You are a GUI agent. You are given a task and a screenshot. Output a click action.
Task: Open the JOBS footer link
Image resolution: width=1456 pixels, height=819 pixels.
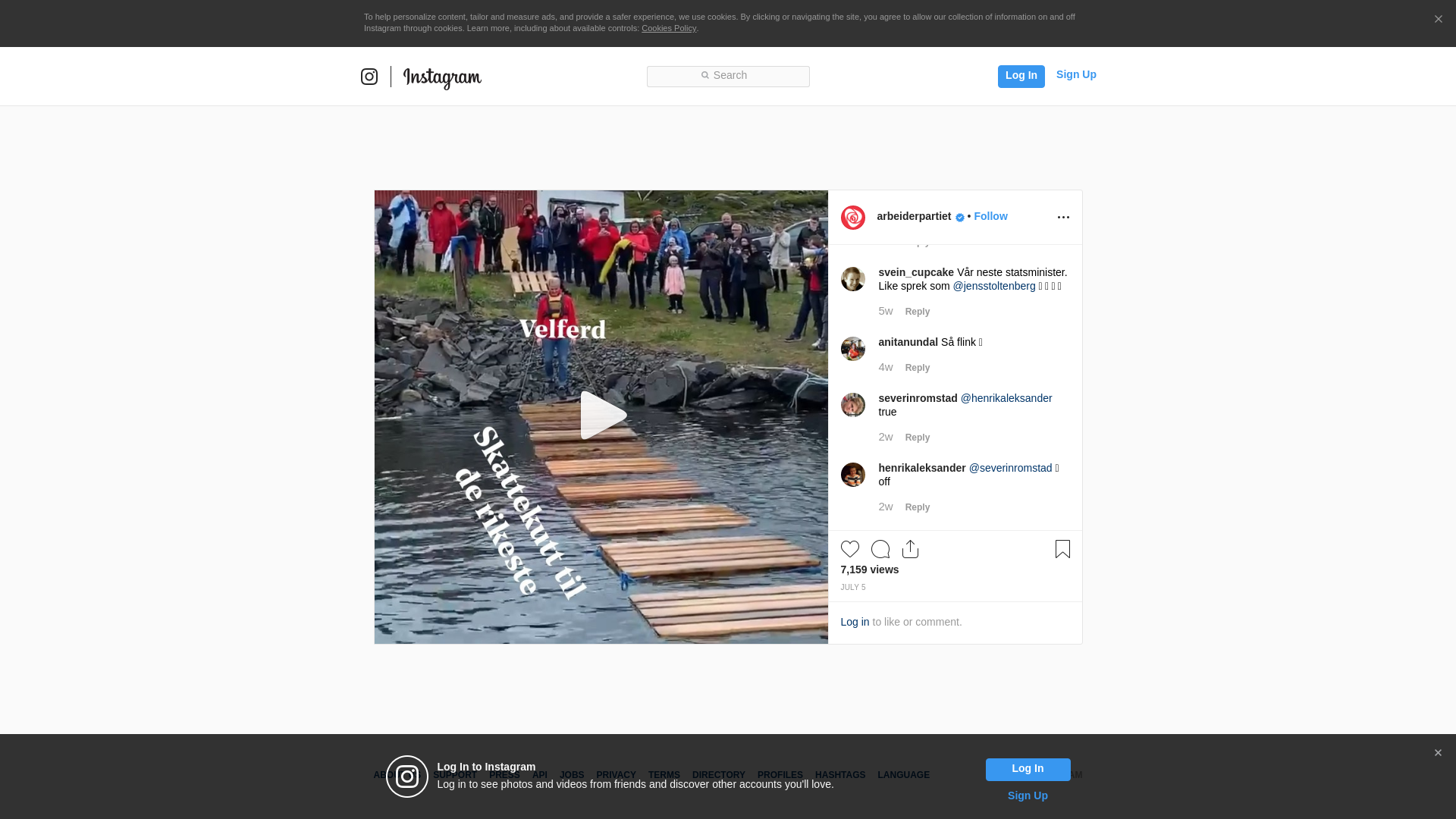point(572,775)
